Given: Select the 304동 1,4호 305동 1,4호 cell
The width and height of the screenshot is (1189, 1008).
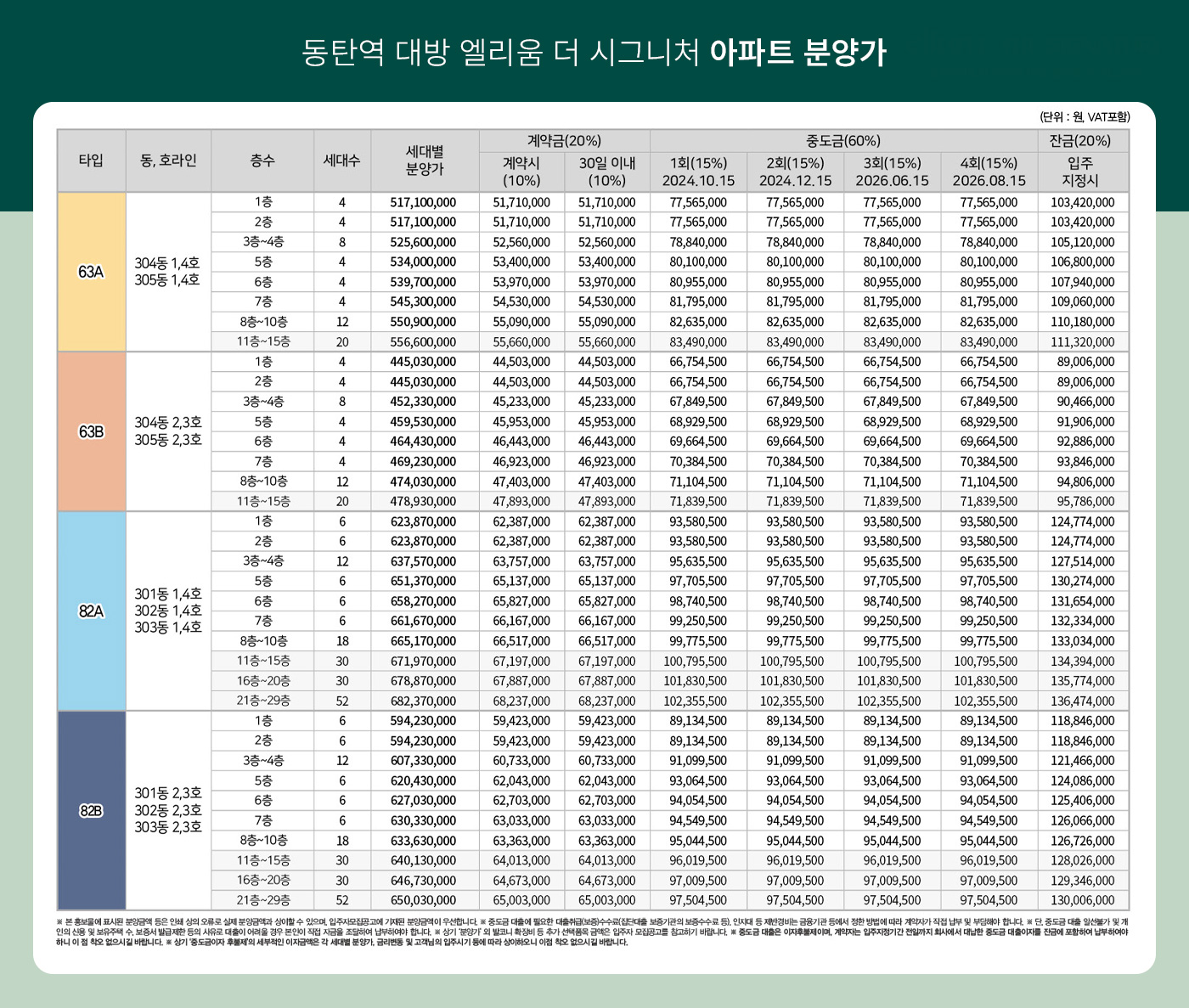Looking at the screenshot, I should click(x=166, y=272).
